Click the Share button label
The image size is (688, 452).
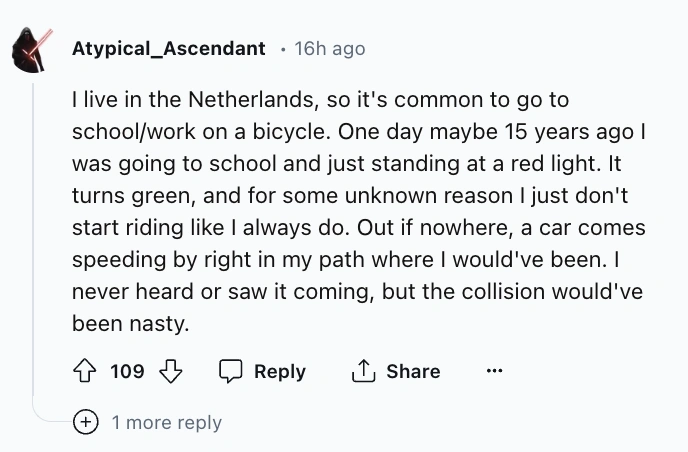pyautogui.click(x=412, y=371)
